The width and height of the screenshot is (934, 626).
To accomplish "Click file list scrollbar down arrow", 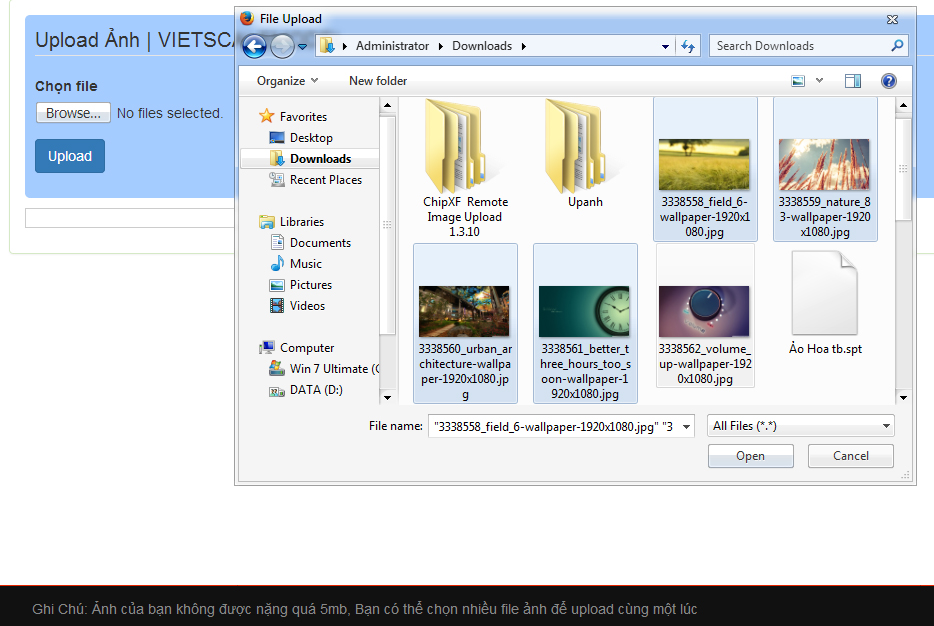I will click(903, 397).
